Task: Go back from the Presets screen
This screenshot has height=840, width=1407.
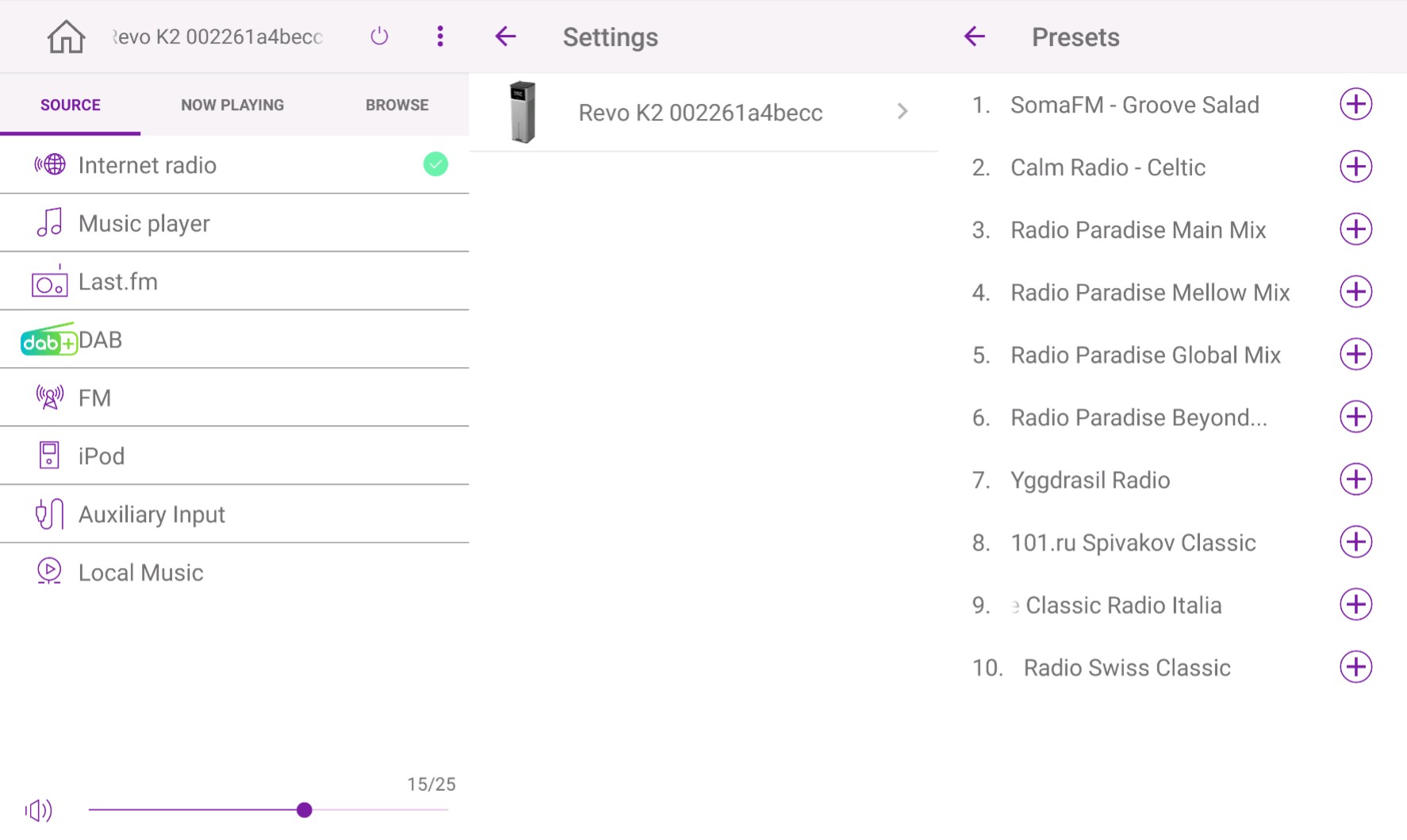Action: pyautogui.click(x=974, y=36)
